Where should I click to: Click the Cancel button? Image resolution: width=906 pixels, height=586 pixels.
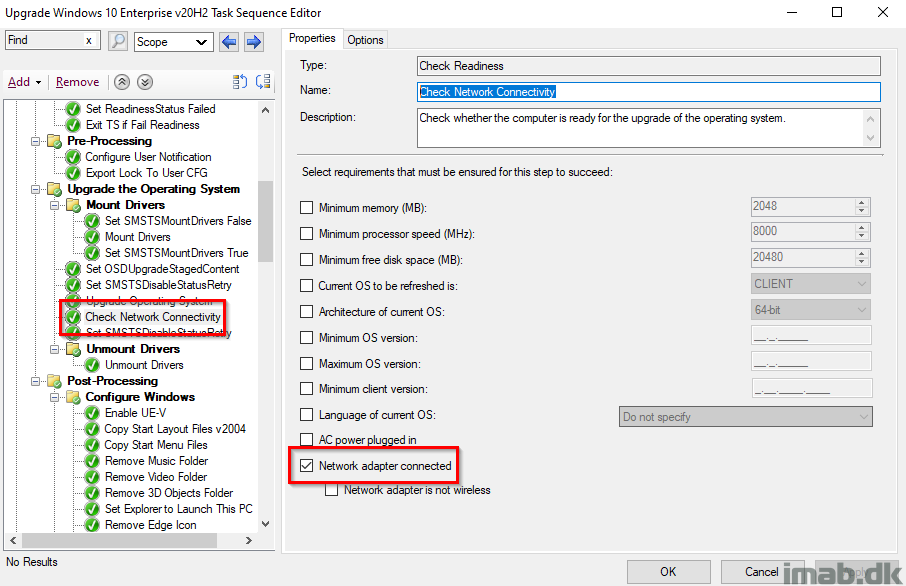(762, 572)
